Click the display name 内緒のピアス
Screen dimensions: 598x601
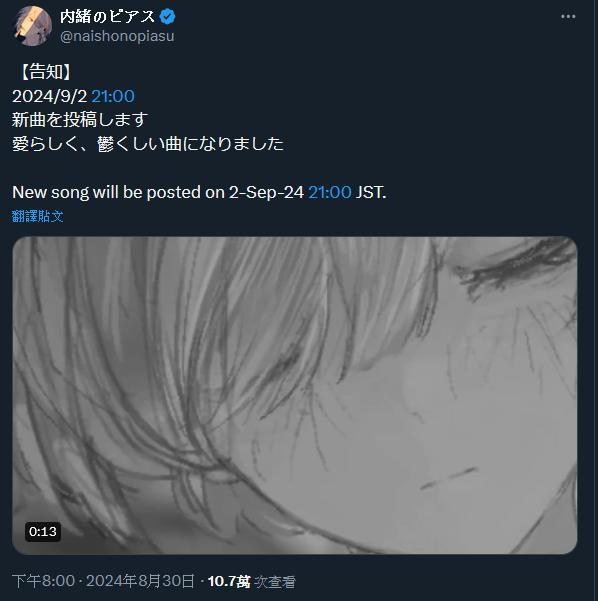coord(108,16)
